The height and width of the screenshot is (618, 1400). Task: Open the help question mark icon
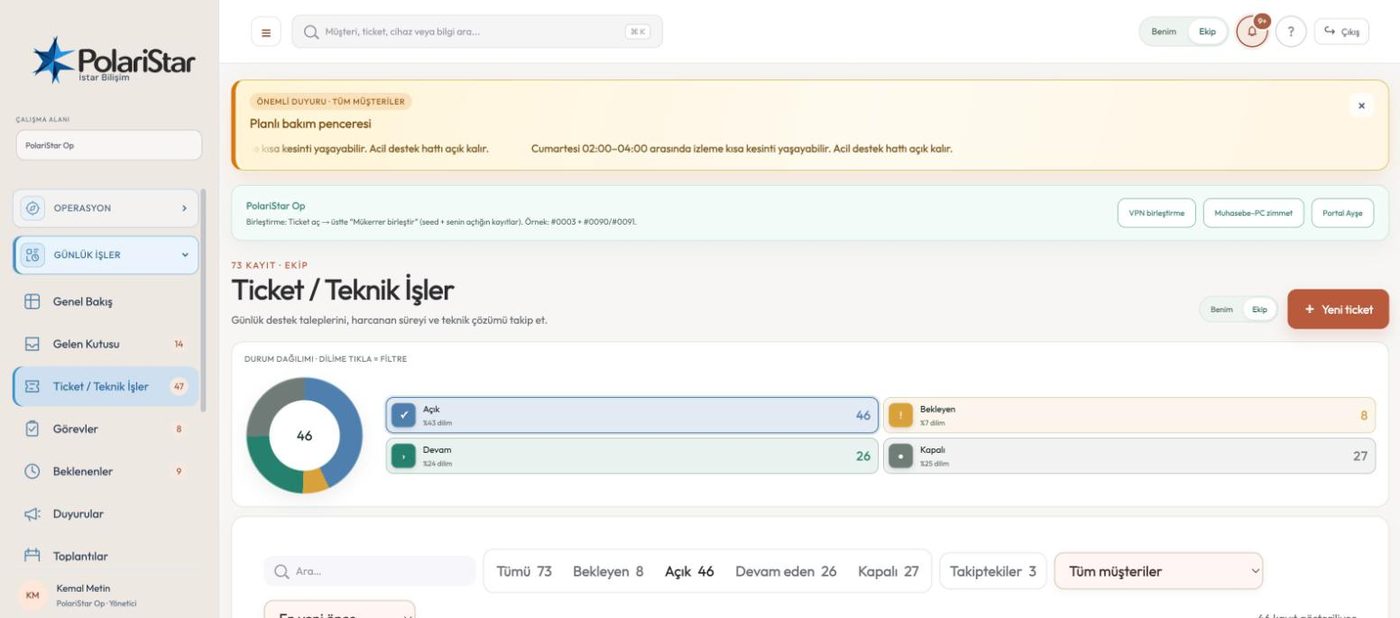tap(1291, 32)
